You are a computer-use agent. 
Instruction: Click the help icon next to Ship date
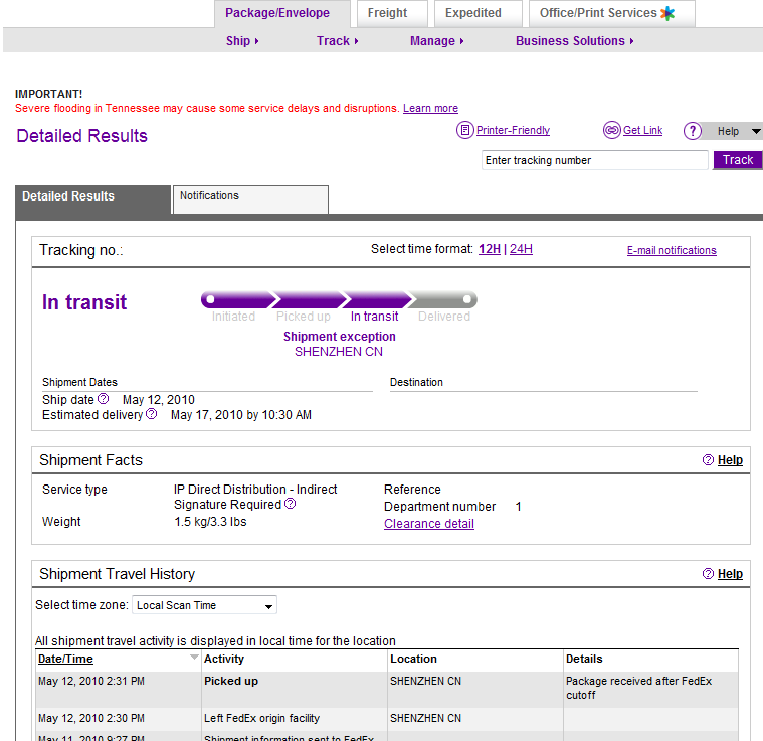(103, 399)
